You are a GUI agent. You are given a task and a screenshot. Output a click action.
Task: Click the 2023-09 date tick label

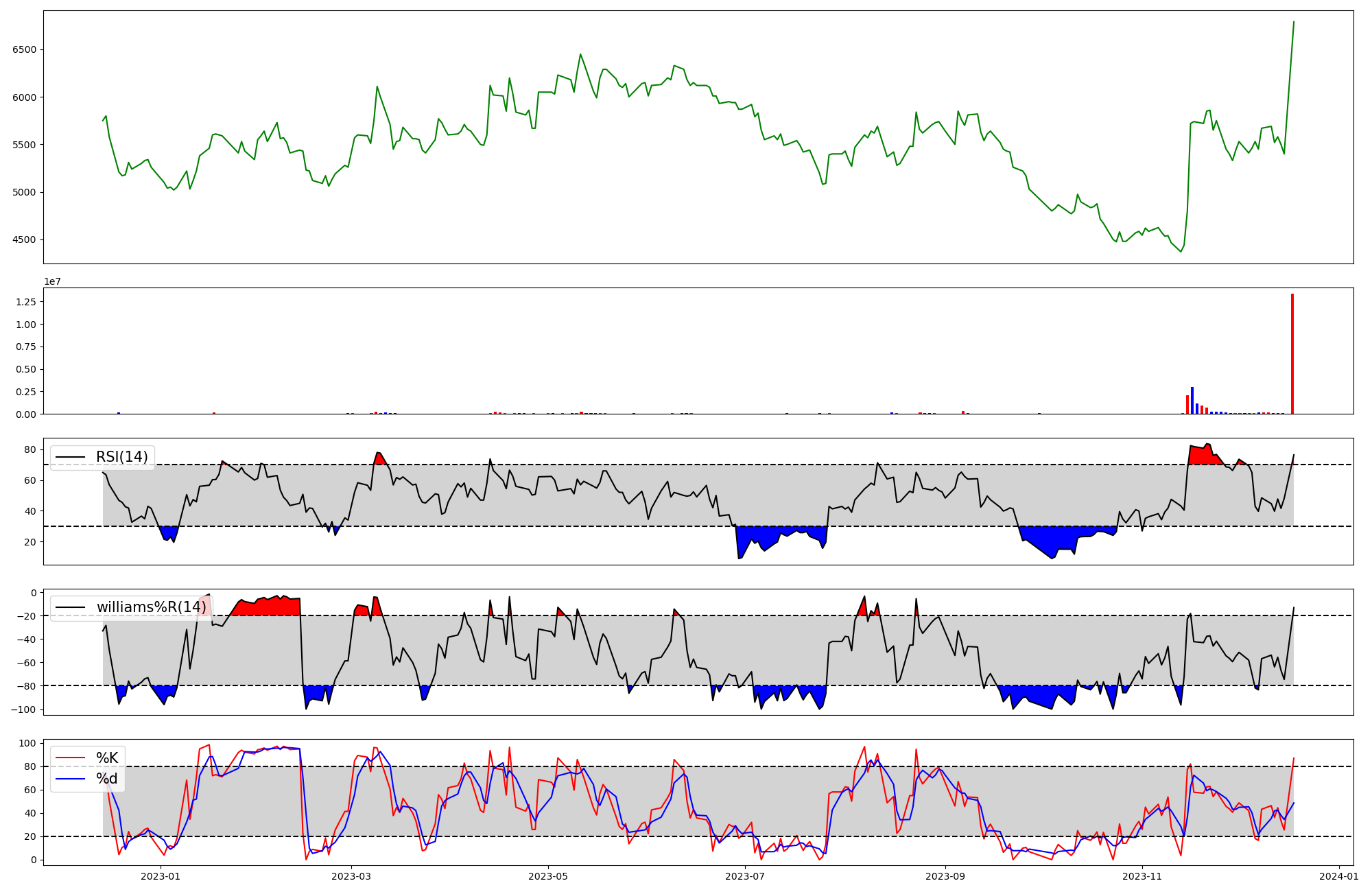click(945, 876)
